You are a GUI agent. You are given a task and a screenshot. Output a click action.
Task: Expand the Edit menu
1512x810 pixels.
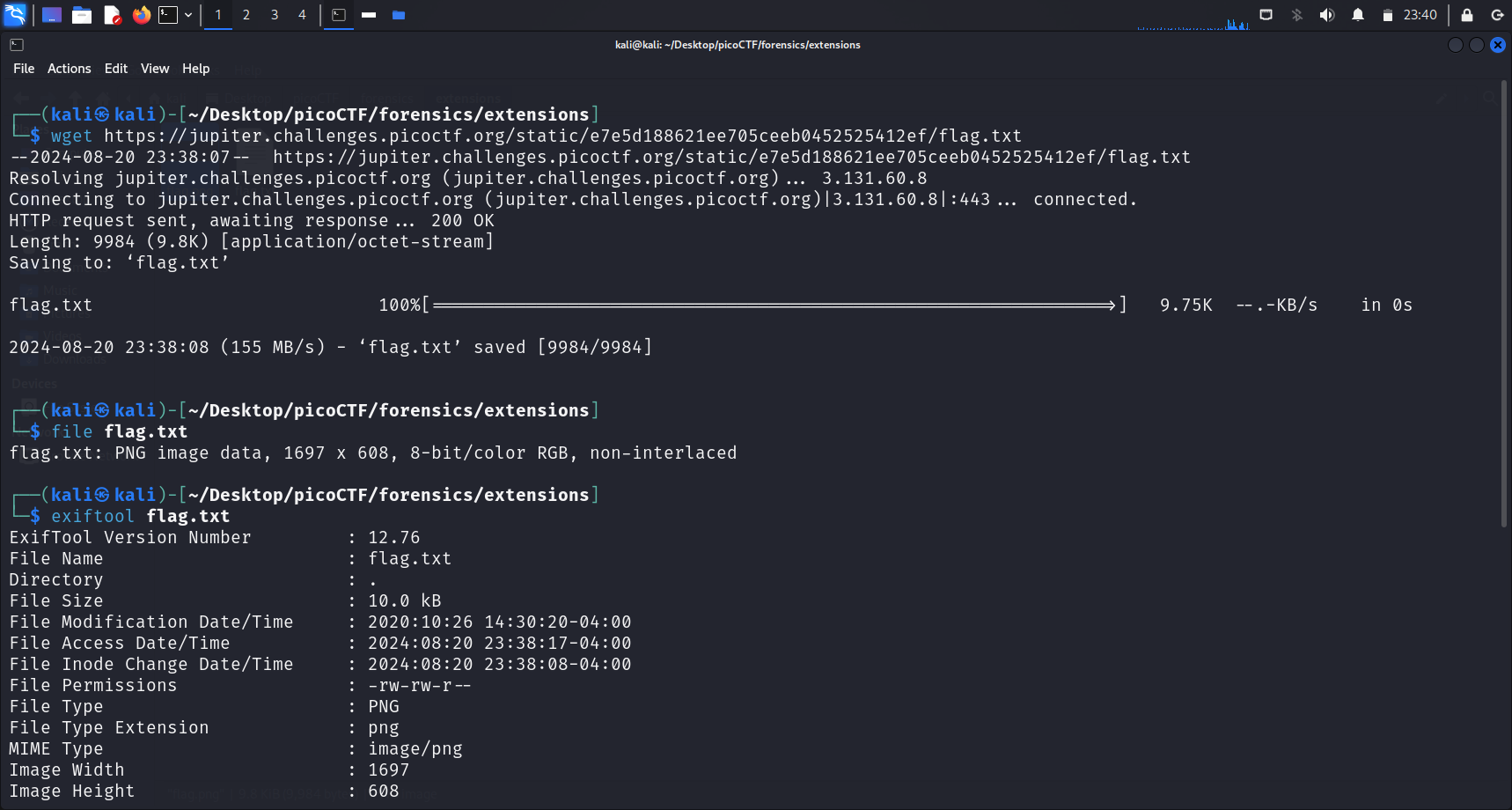(115, 69)
